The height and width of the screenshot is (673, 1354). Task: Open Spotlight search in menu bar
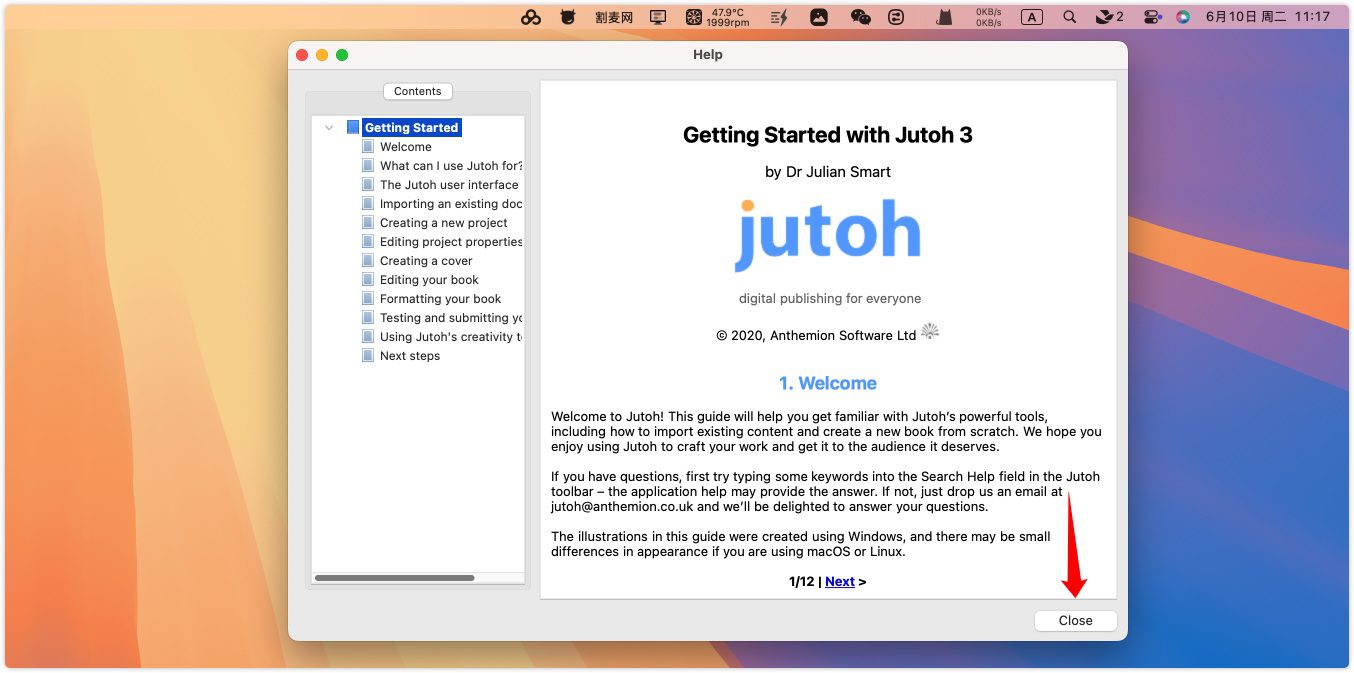tap(1069, 17)
